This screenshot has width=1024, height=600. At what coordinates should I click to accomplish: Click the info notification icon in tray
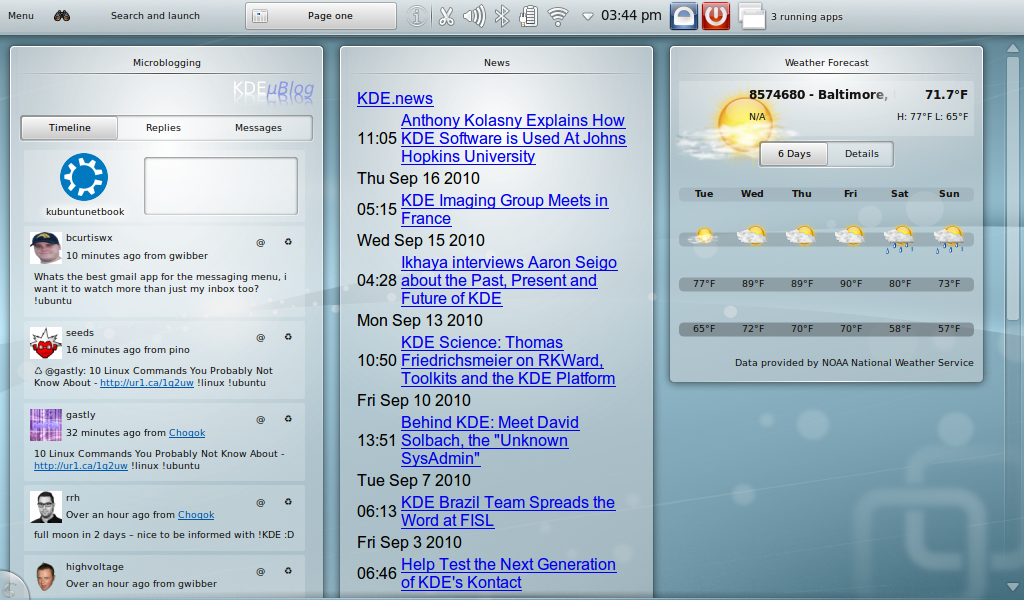pyautogui.click(x=417, y=16)
